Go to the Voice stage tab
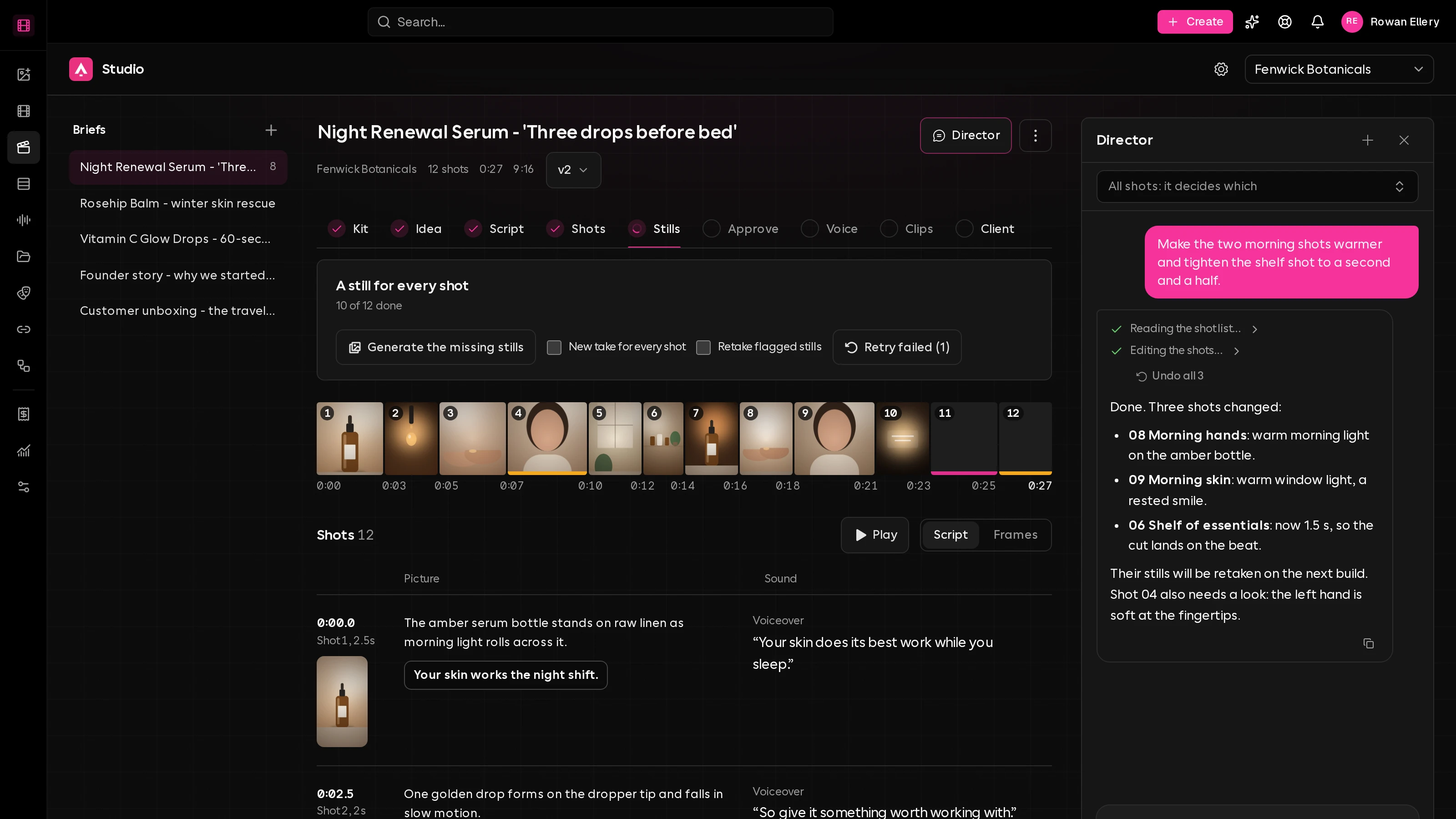The image size is (1456, 819). pos(829,229)
